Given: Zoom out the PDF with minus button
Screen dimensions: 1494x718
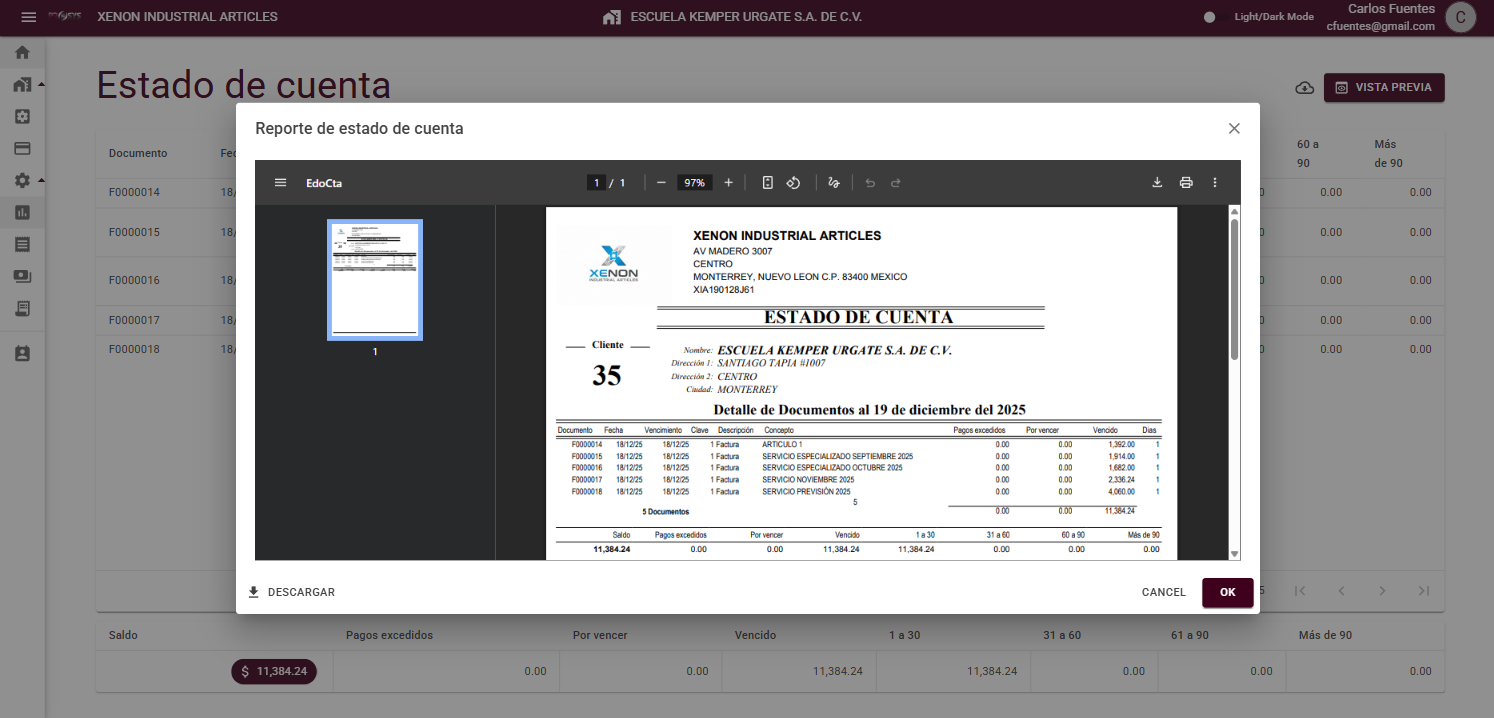Looking at the screenshot, I should tap(661, 183).
